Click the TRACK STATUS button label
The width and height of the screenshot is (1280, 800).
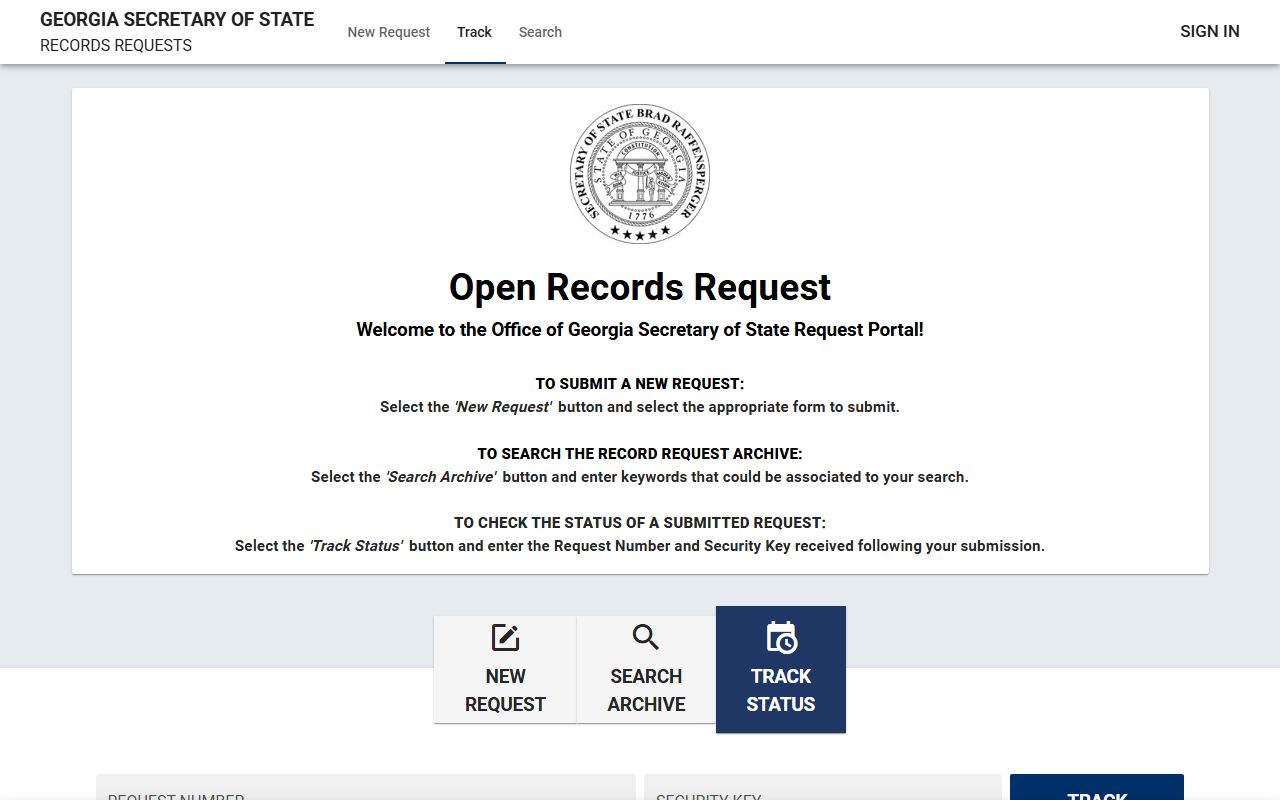coord(781,690)
